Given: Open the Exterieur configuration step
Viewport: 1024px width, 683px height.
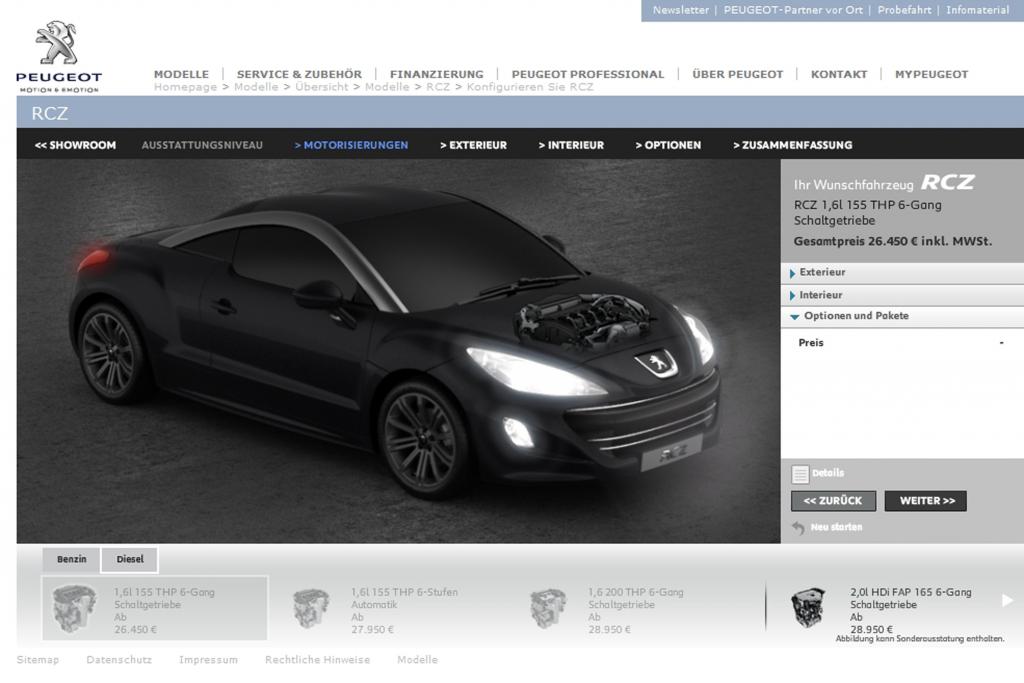Looking at the screenshot, I should 473,145.
